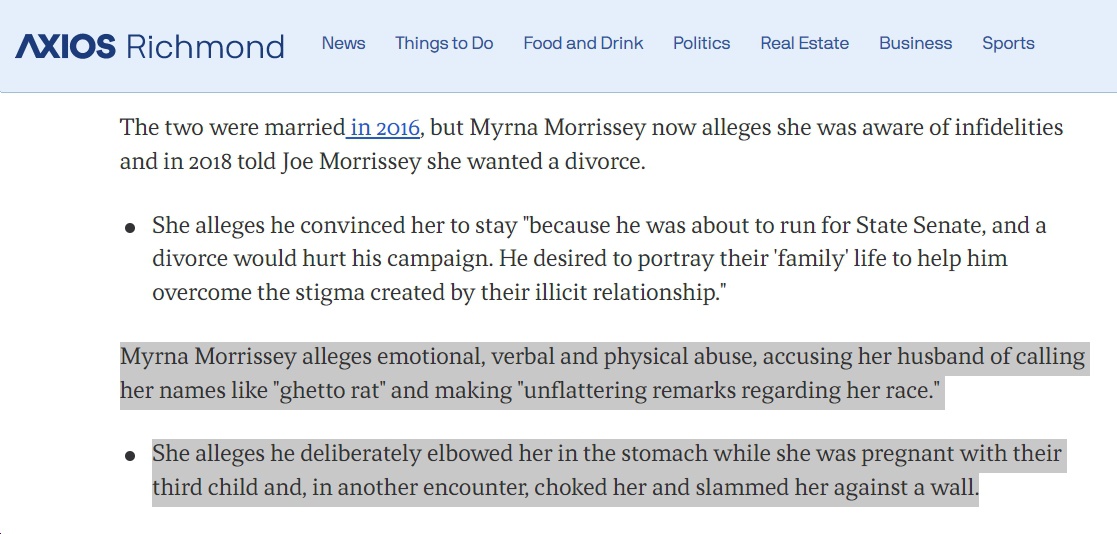Click "The two were married" paragraph text
Viewport: 1117px width, 534px height.
click(591, 145)
